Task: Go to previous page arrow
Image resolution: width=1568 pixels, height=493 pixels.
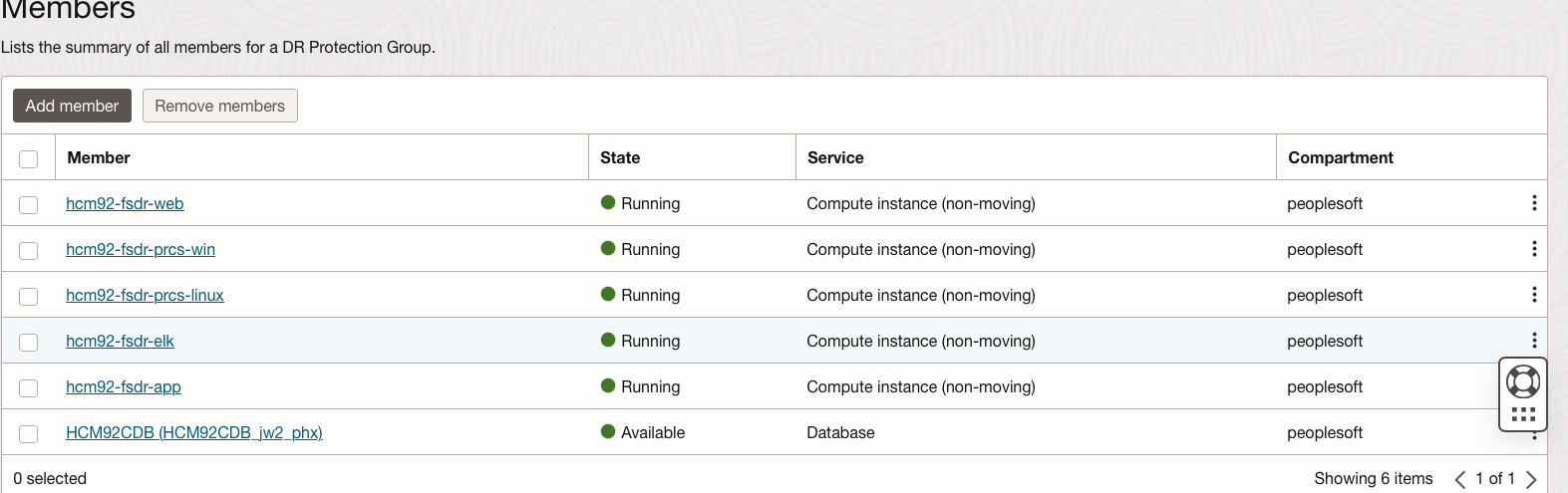Action: tap(1460, 480)
